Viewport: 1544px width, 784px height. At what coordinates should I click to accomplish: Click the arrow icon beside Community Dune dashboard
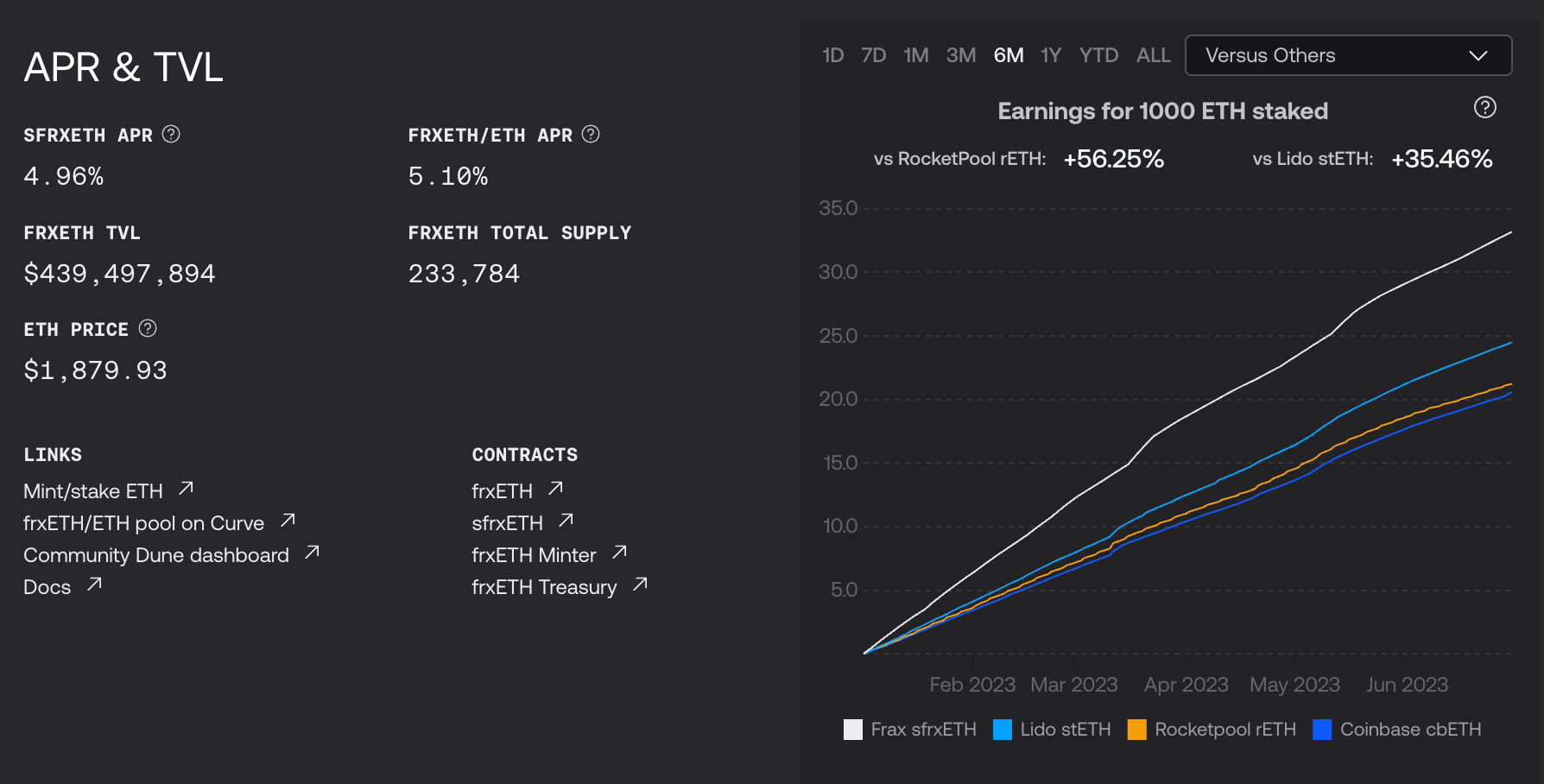(x=313, y=552)
